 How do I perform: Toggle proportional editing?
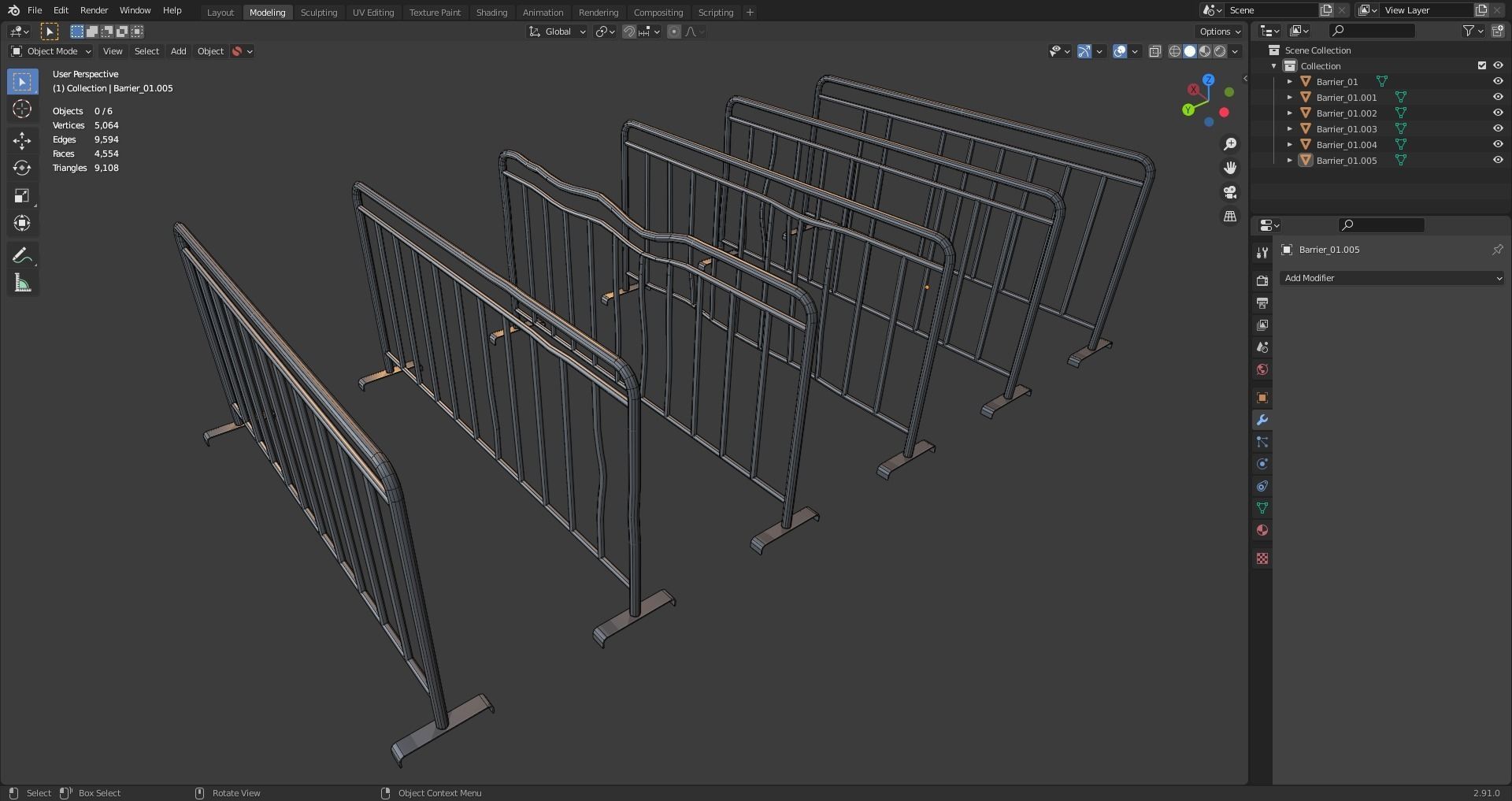pyautogui.click(x=674, y=32)
